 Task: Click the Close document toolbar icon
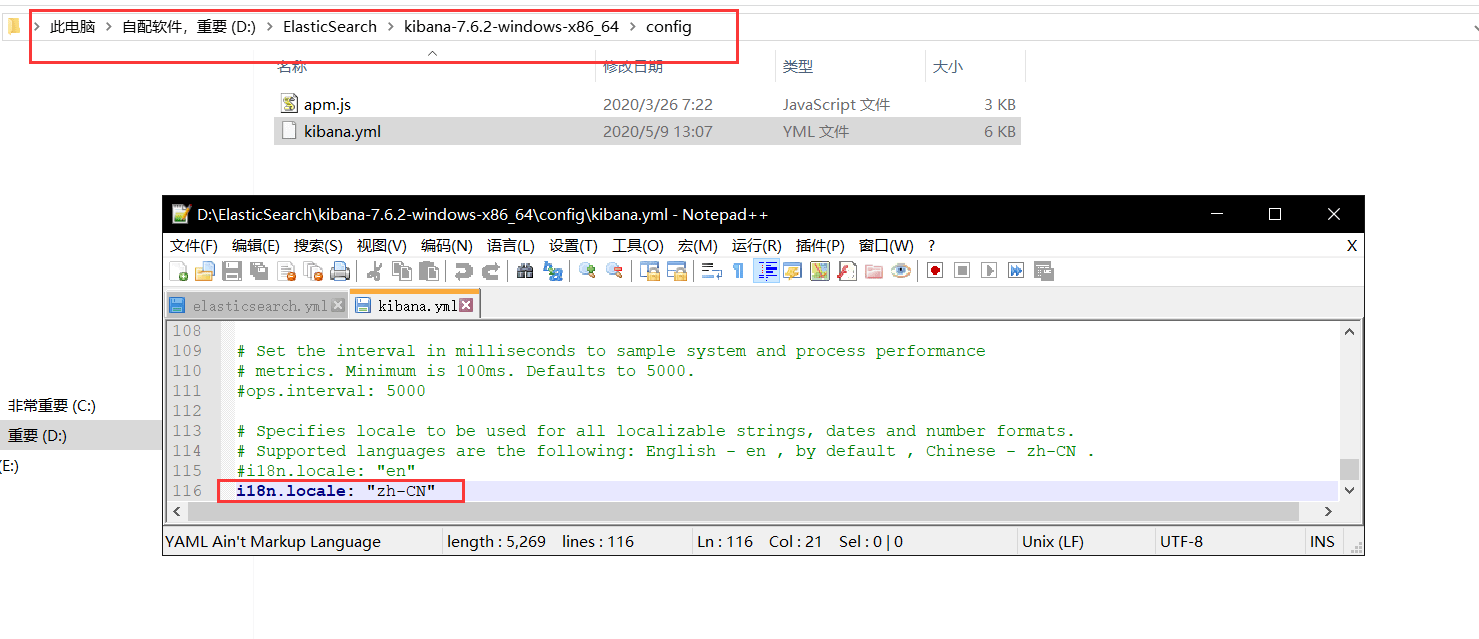click(x=287, y=271)
